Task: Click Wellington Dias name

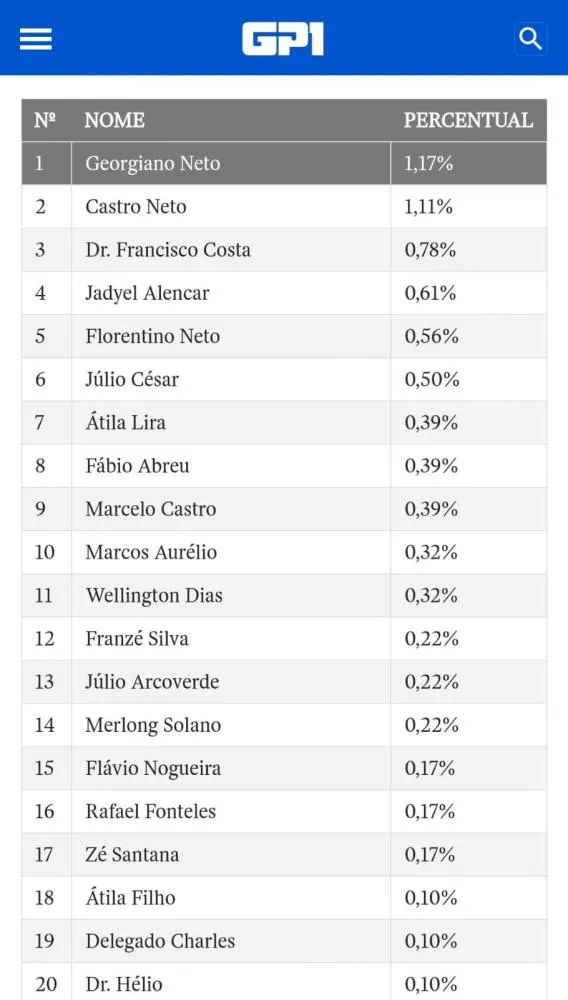Action: [x=154, y=595]
